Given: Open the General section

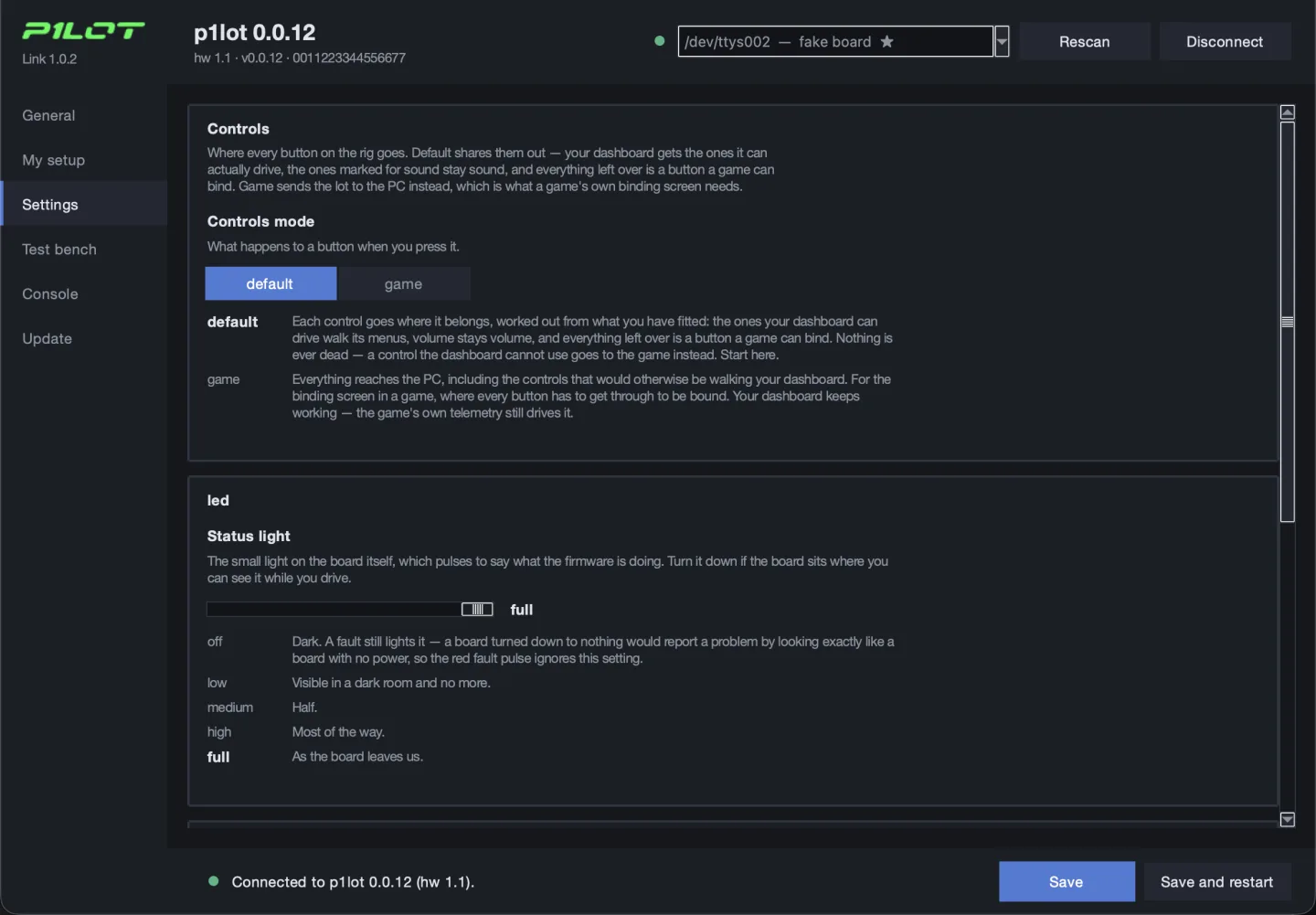Looking at the screenshot, I should [x=84, y=115].
